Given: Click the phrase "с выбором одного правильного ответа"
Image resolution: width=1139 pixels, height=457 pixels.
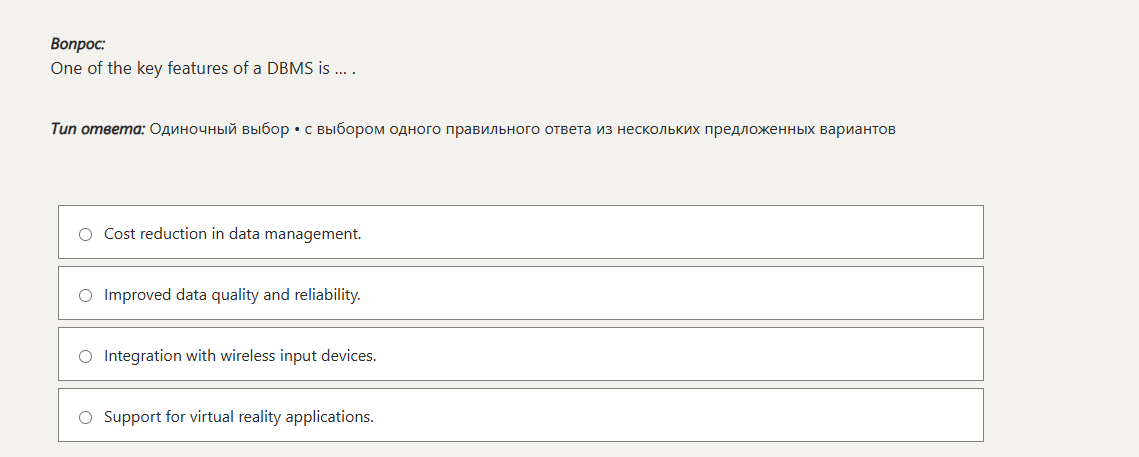Looking at the screenshot, I should click(447, 130).
